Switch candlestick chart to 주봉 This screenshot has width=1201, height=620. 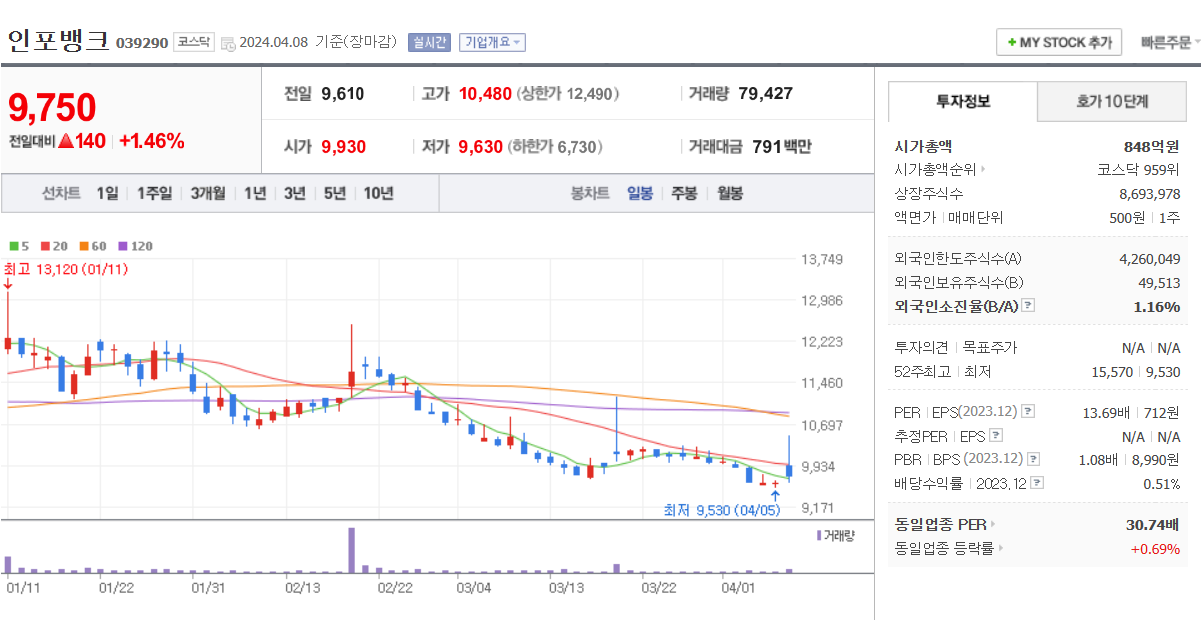tap(684, 194)
